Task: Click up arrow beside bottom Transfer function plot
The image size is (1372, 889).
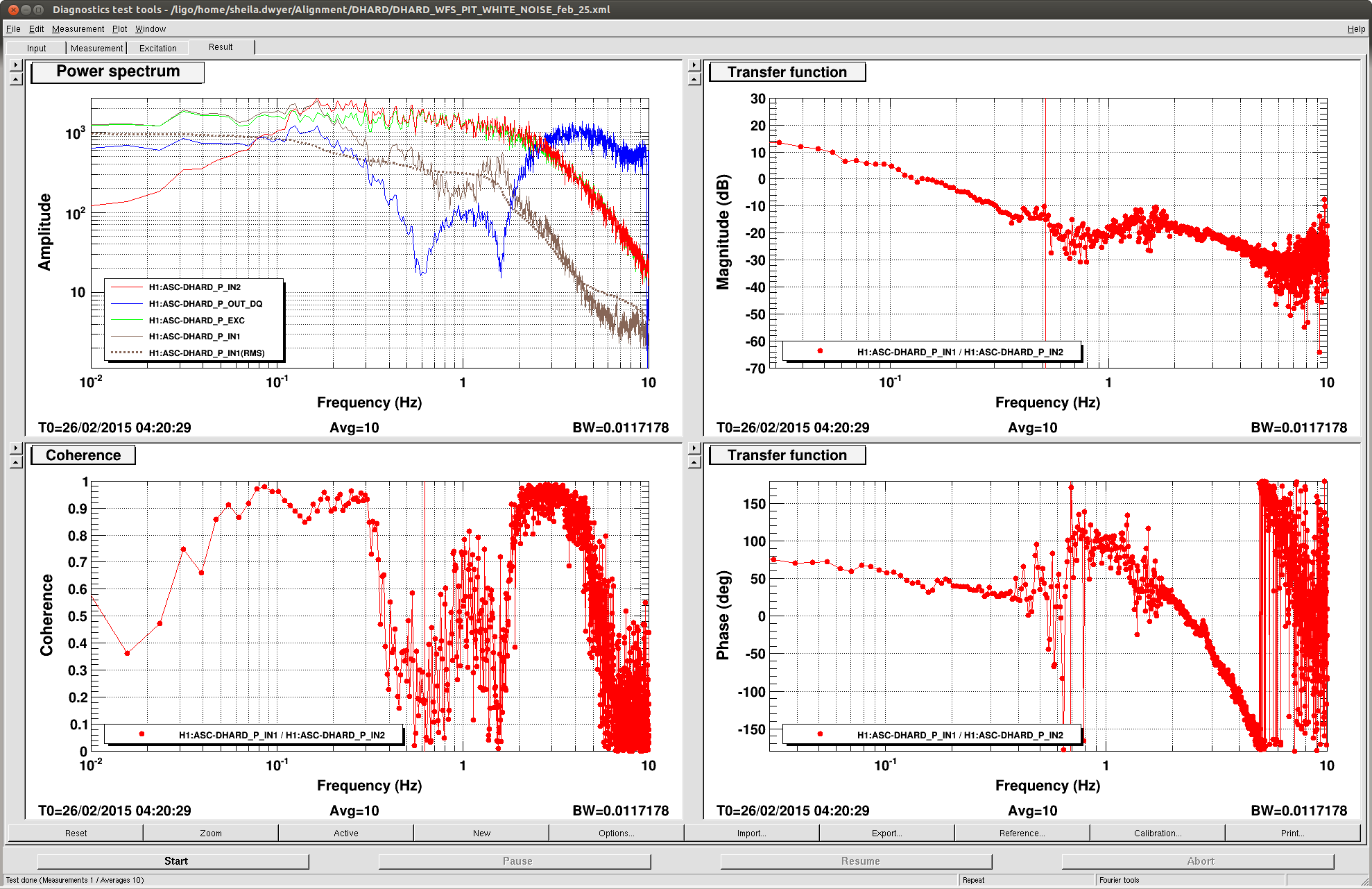Action: point(694,462)
